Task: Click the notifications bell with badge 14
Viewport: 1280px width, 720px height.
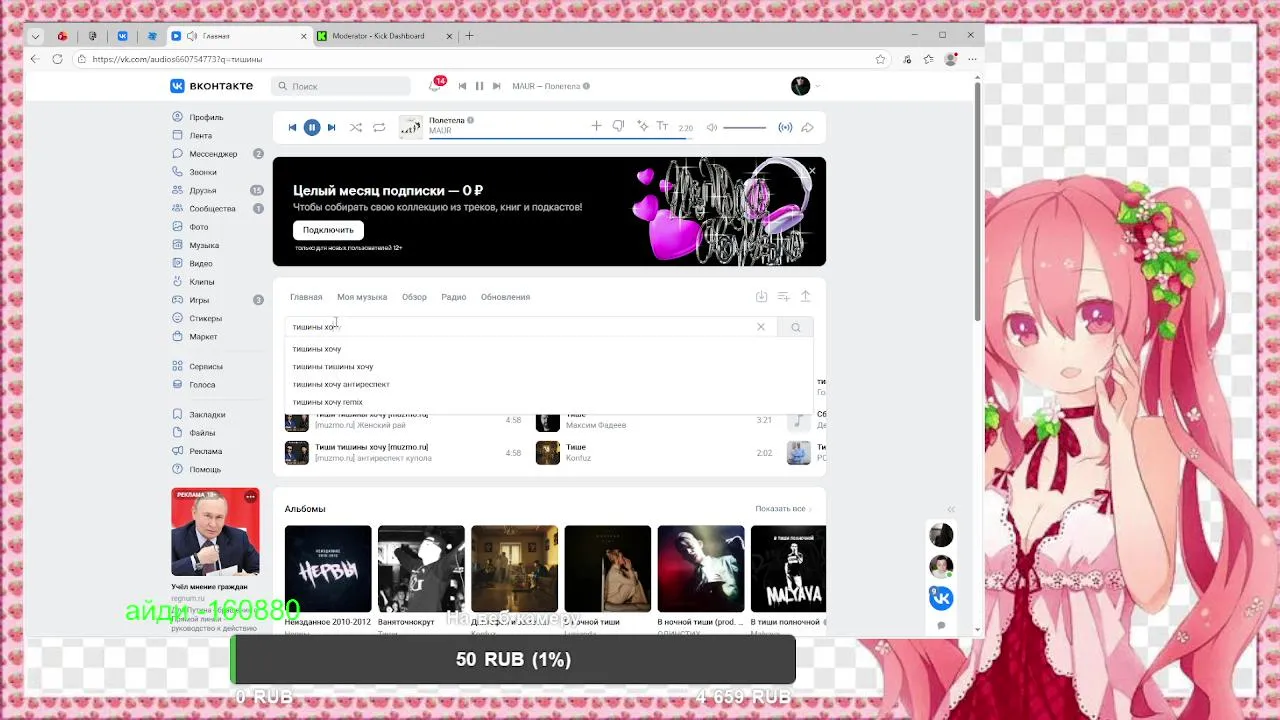Action: pos(435,86)
